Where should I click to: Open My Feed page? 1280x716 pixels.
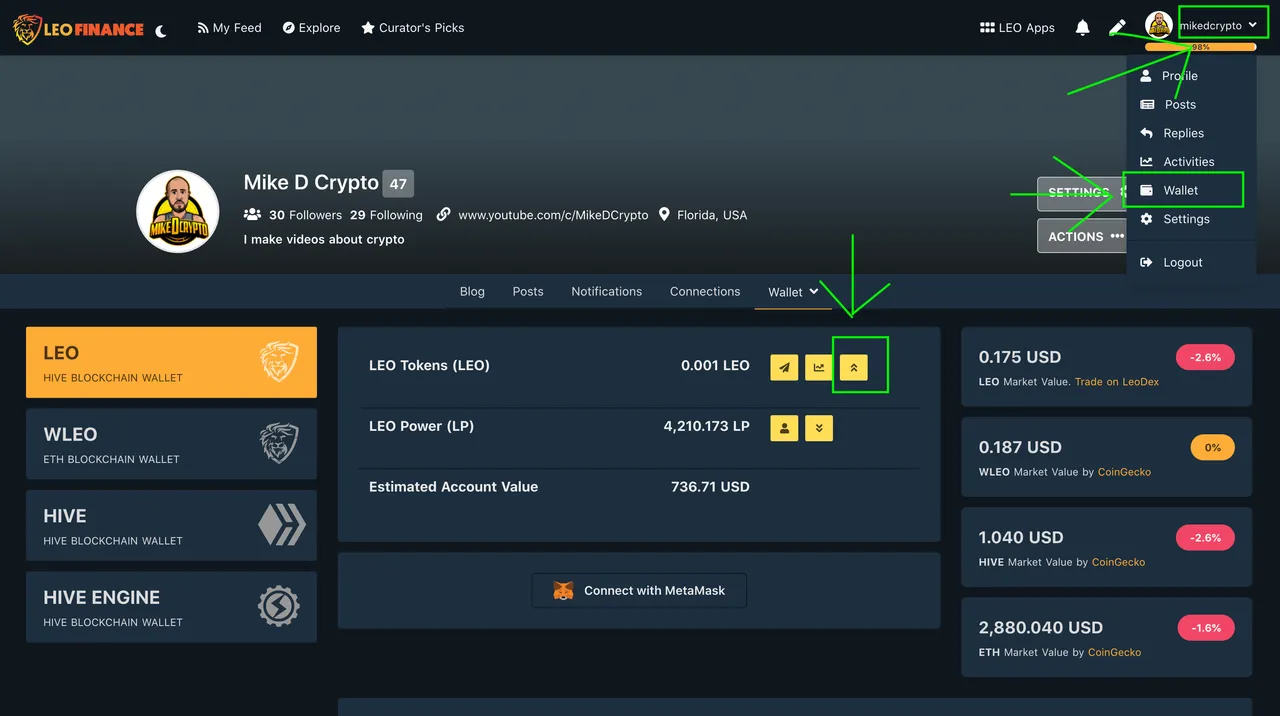(230, 28)
